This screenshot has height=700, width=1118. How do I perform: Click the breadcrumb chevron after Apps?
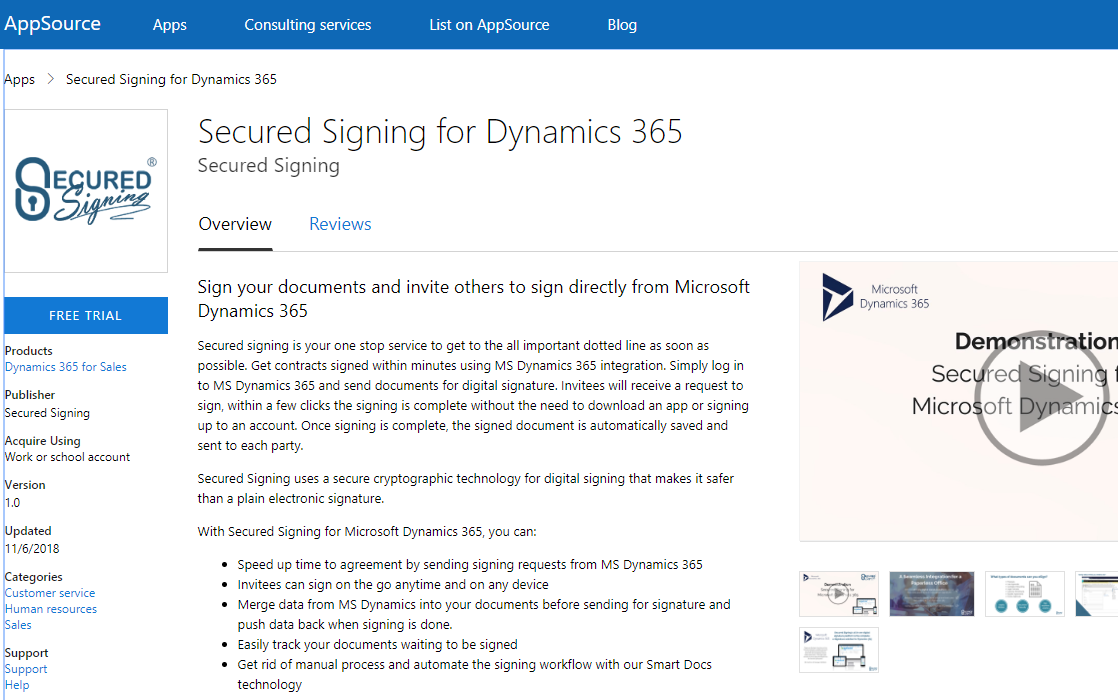click(x=50, y=79)
